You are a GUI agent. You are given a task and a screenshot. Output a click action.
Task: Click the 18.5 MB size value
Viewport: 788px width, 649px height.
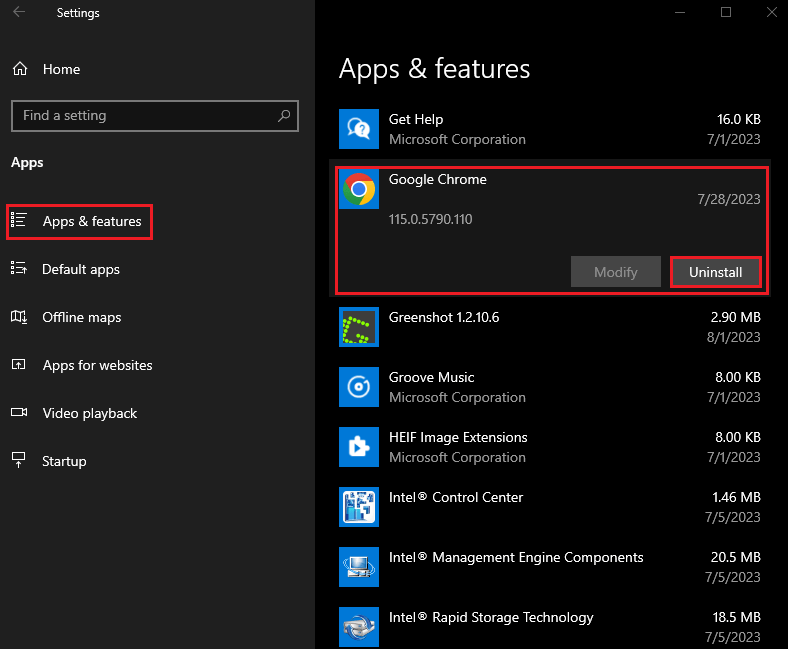(737, 617)
